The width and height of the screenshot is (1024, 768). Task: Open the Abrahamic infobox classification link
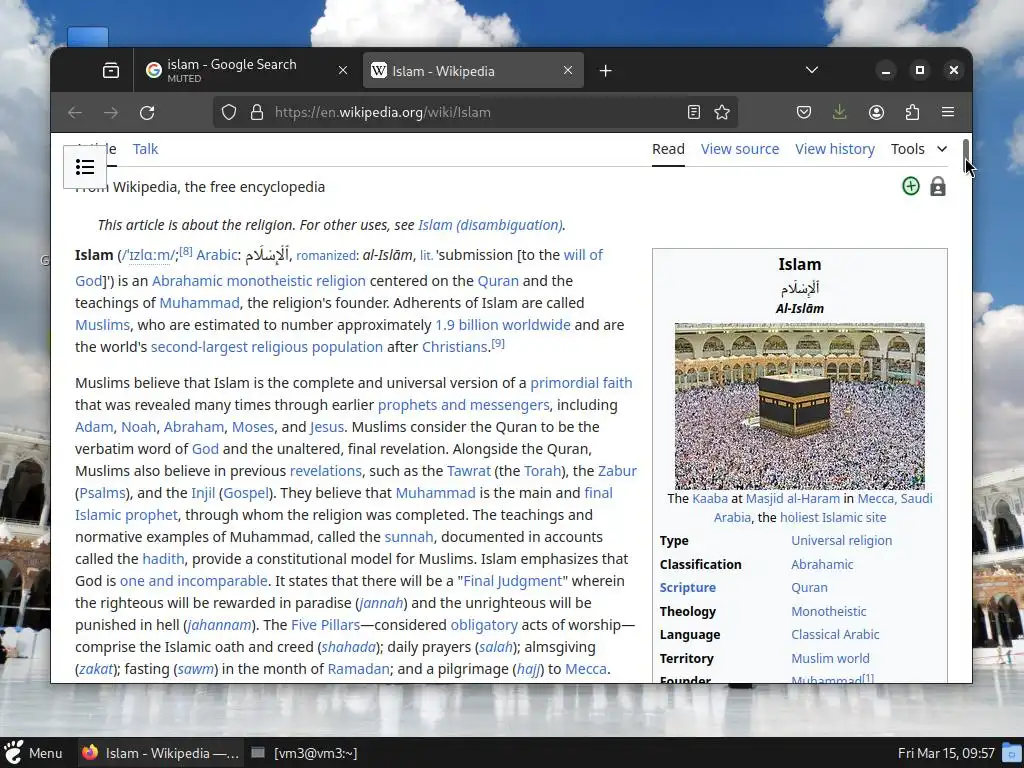tap(822, 564)
